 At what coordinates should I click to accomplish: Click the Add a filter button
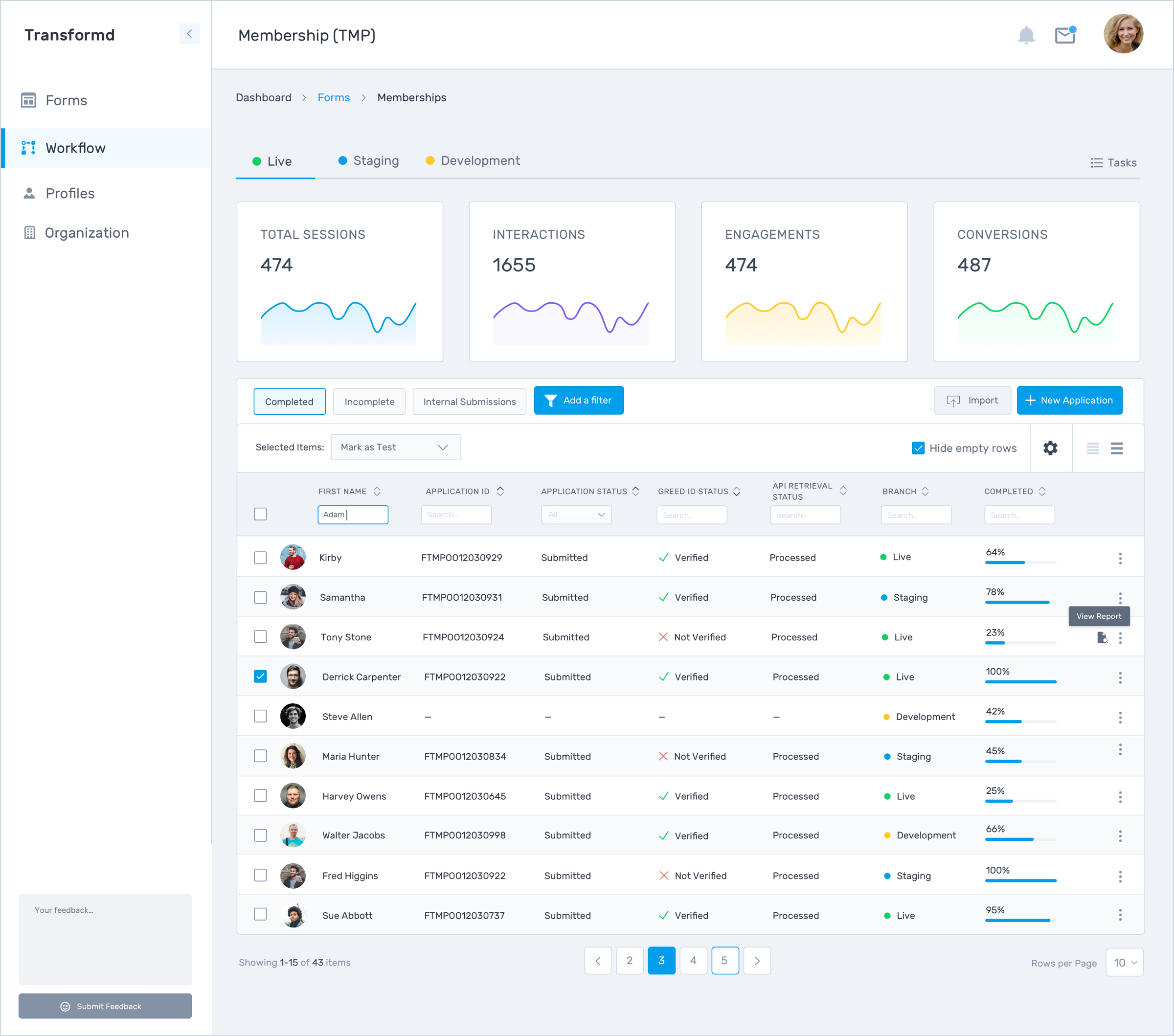578,400
